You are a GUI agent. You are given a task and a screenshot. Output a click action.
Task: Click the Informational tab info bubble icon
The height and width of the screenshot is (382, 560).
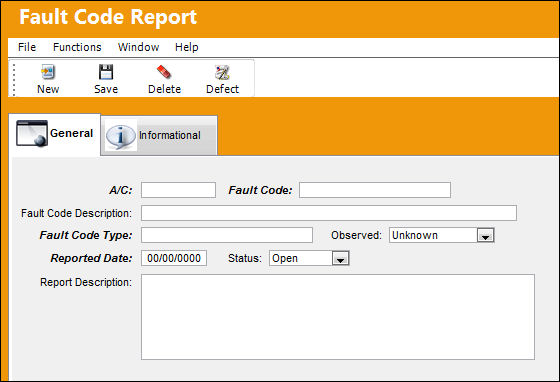(121, 137)
